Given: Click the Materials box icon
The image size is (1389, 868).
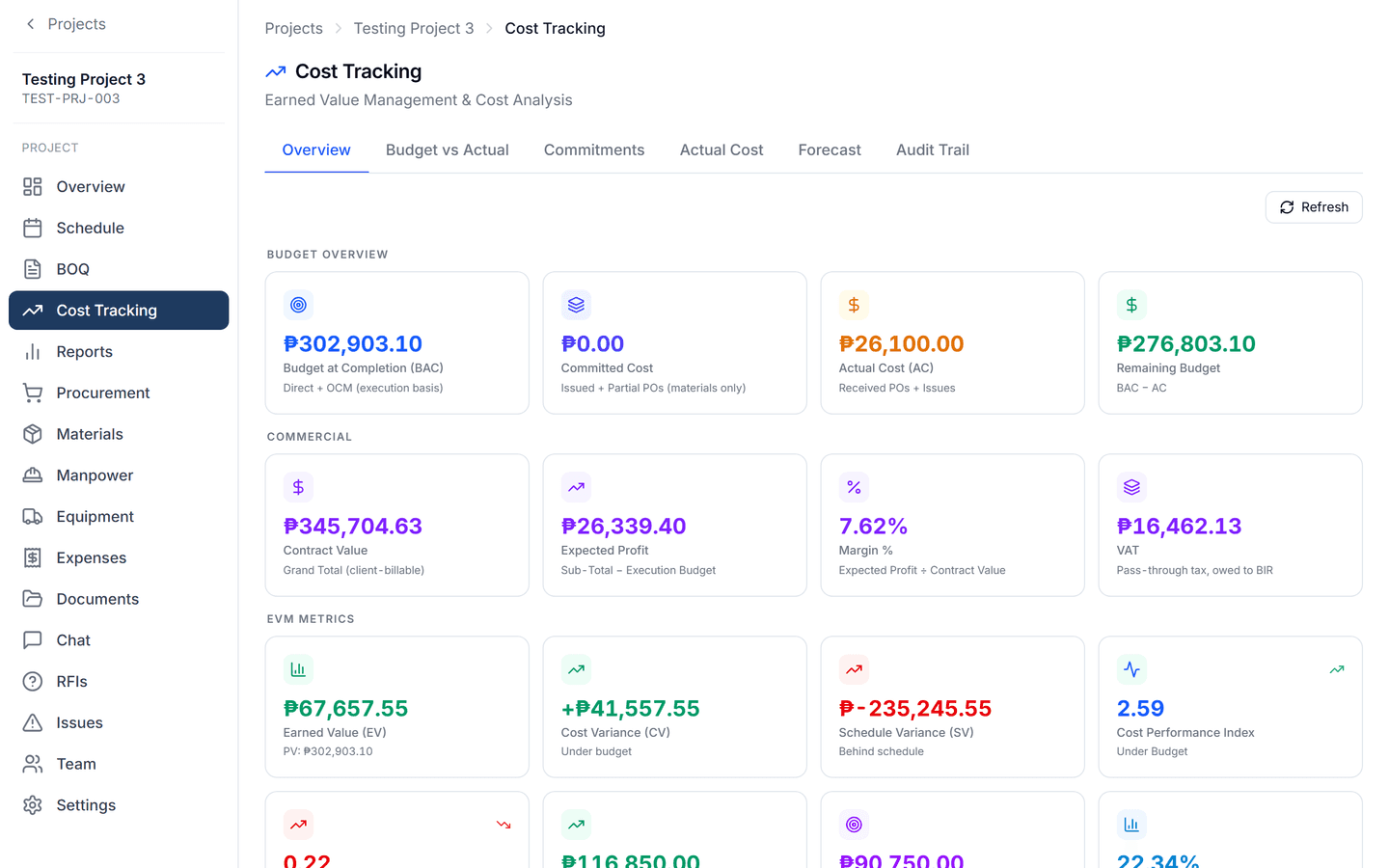Looking at the screenshot, I should click(x=33, y=434).
